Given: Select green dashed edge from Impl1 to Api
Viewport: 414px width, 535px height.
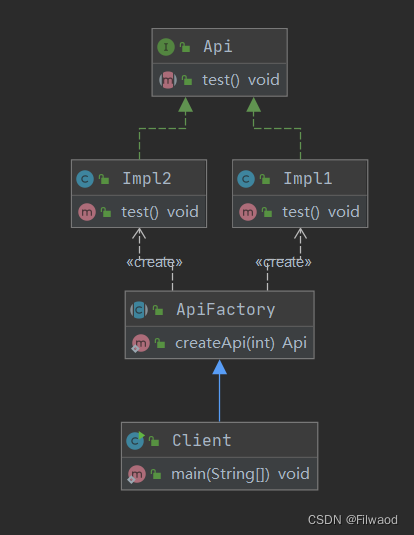Looking at the screenshot, I should point(277,129).
